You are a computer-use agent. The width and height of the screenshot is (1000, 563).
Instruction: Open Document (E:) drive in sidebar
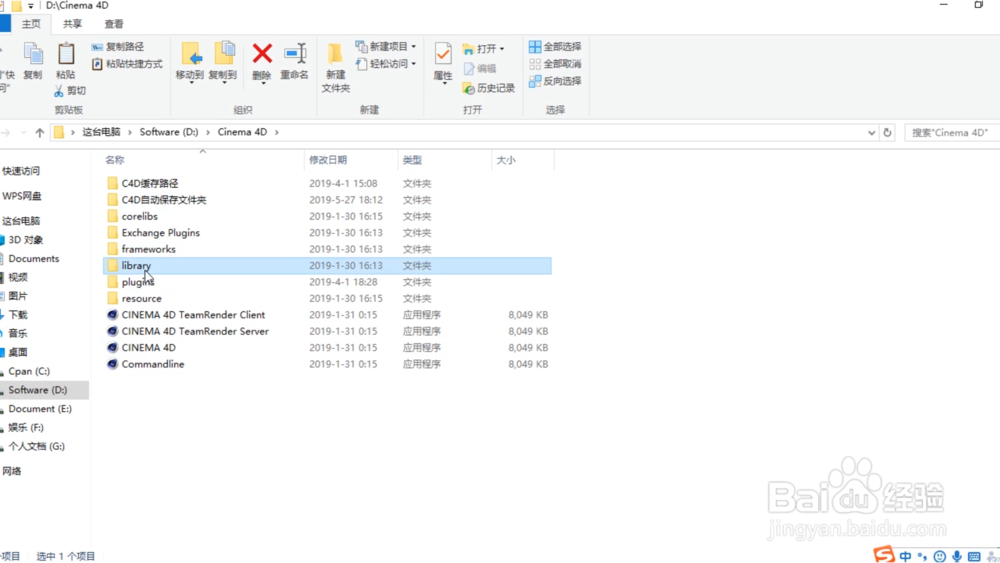pyautogui.click(x=40, y=409)
